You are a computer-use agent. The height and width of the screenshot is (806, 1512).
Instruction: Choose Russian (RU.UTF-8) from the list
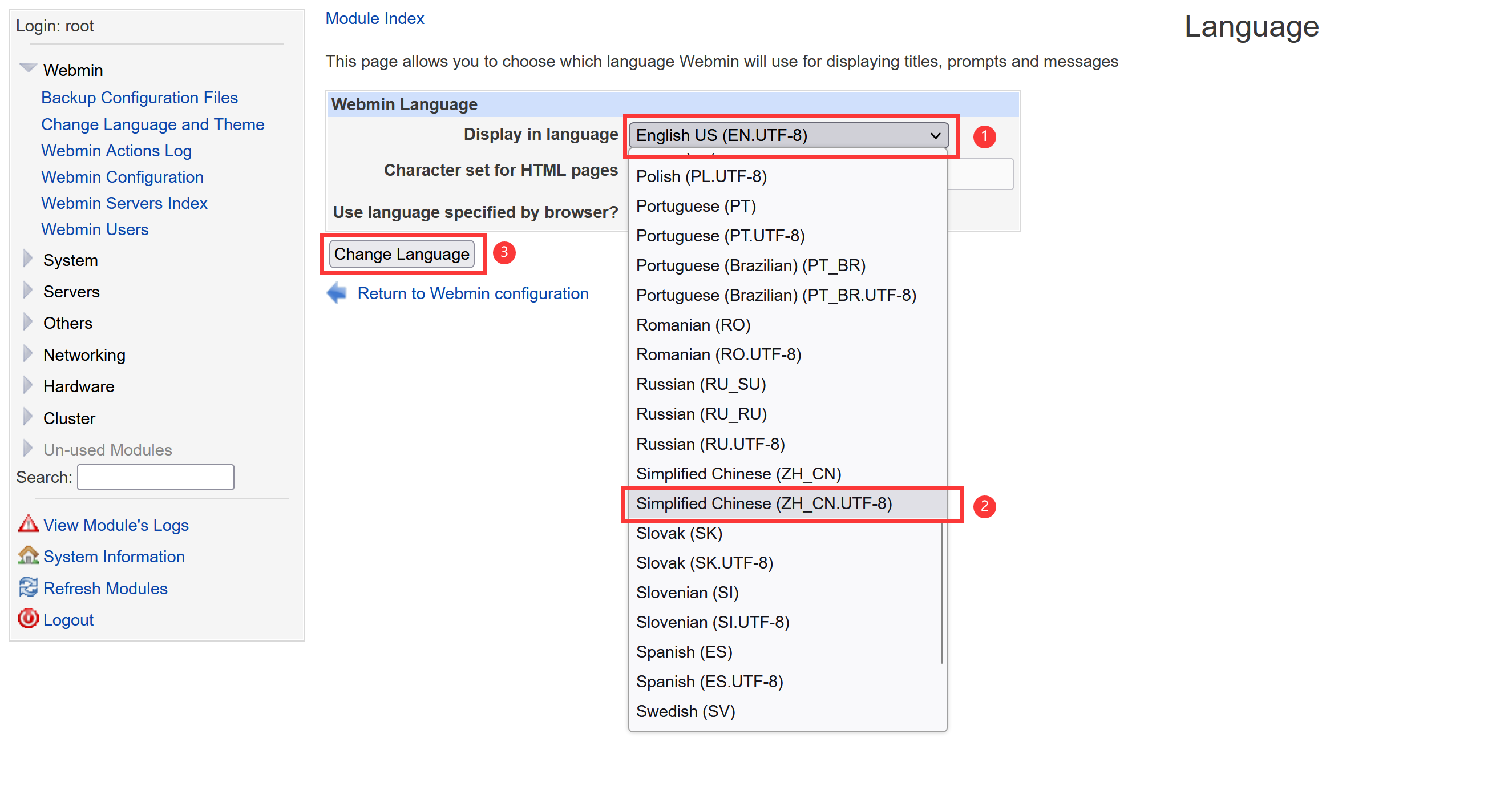coord(710,445)
